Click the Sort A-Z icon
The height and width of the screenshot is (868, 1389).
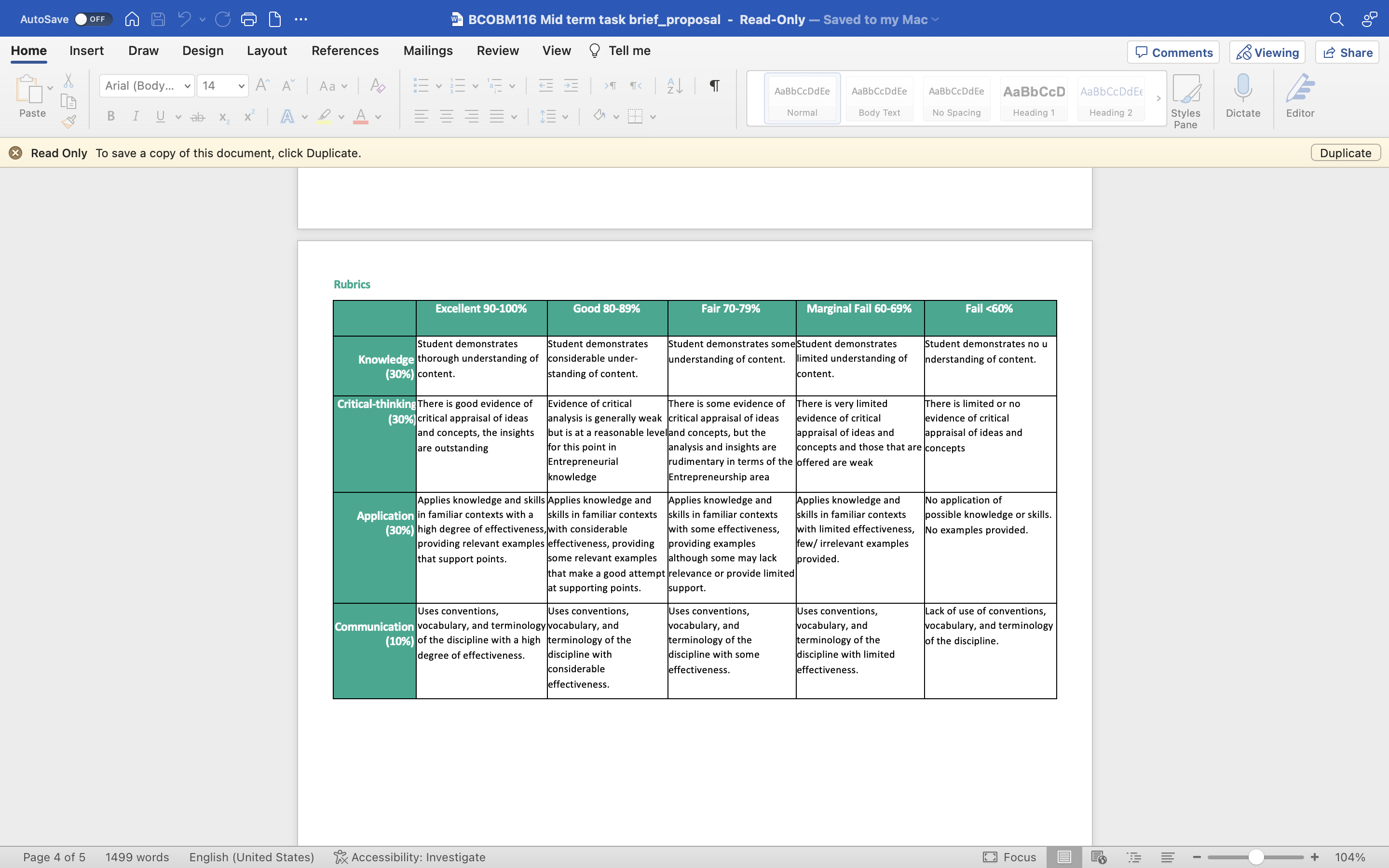pyautogui.click(x=674, y=85)
